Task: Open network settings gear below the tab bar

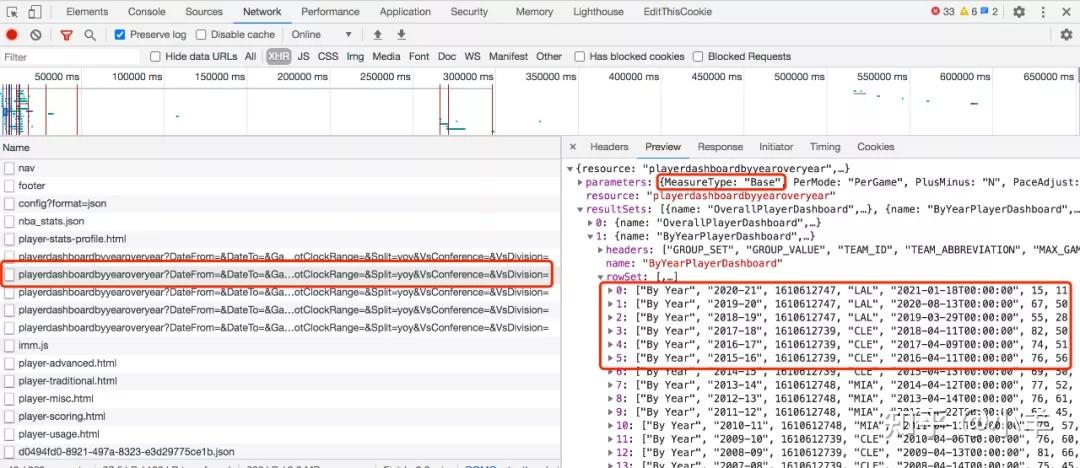Action: coord(1066,34)
